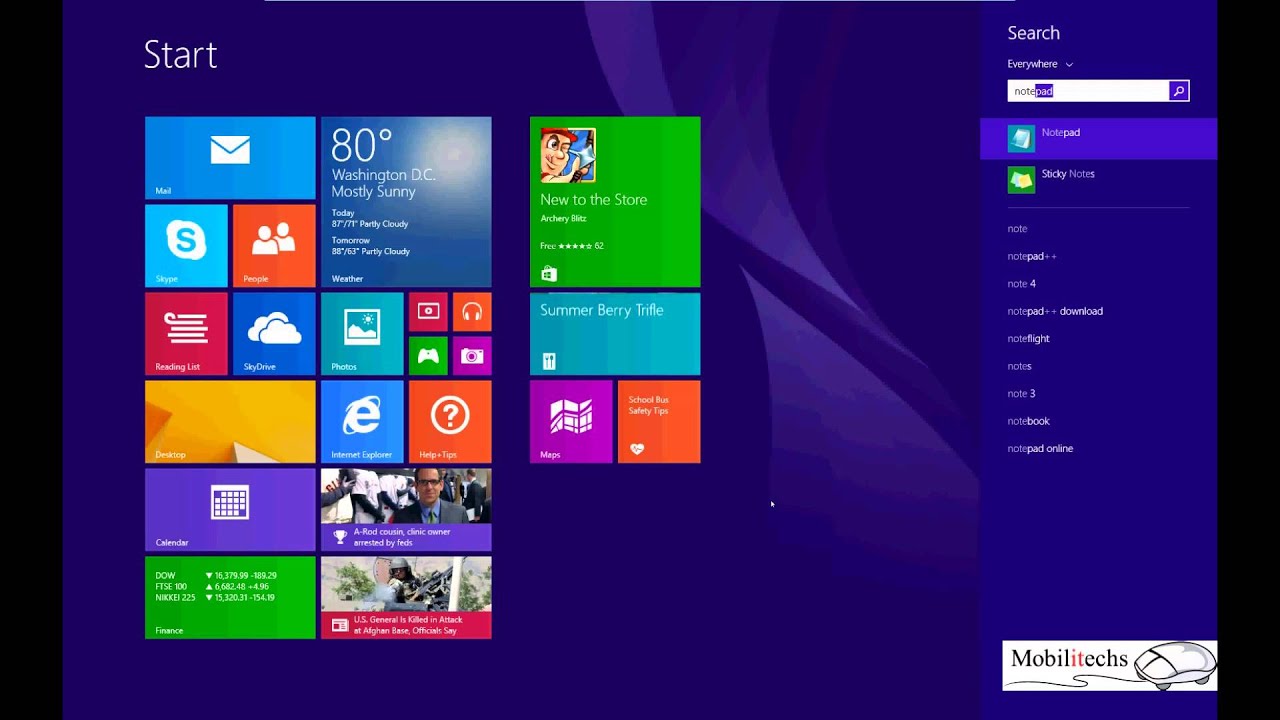Open the U.S. General news tile

(406, 598)
